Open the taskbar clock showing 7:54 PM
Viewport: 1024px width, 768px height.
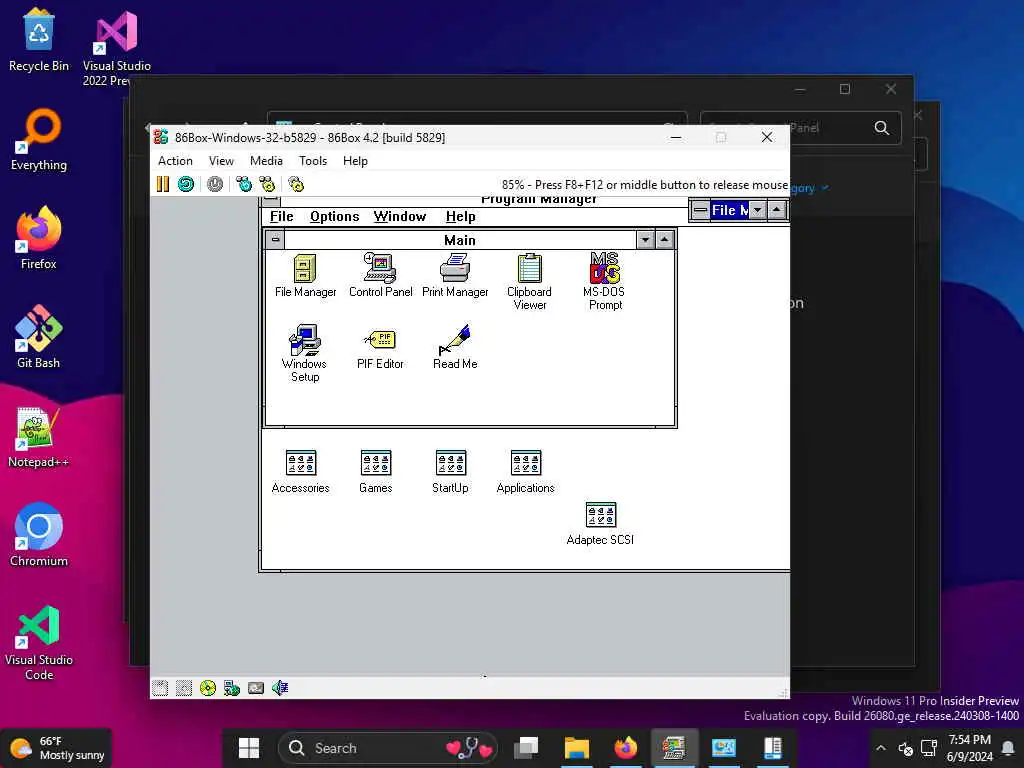(x=970, y=748)
